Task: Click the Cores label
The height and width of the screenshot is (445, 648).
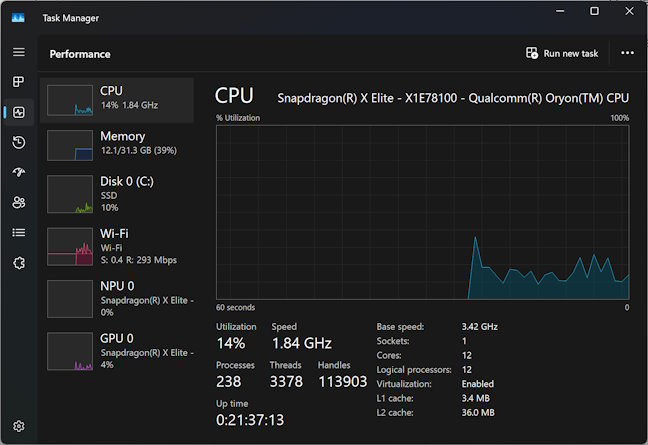Action: (388, 355)
